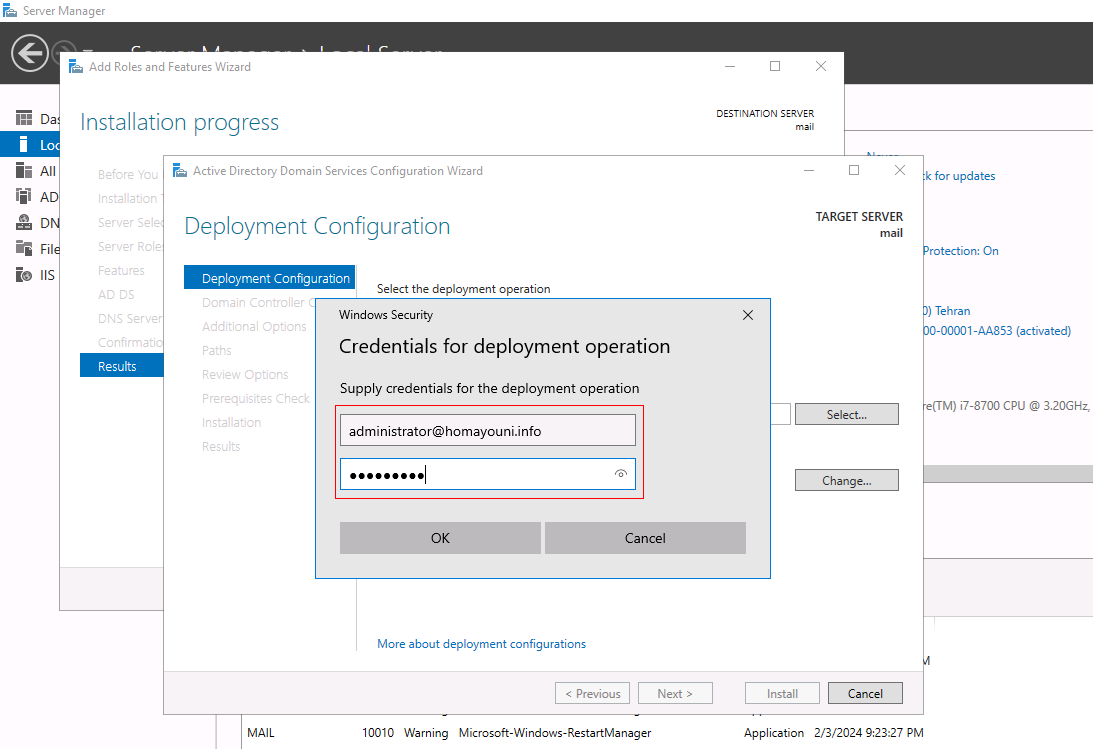
Task: Click Previous button in AD DS wizard
Action: click(593, 693)
